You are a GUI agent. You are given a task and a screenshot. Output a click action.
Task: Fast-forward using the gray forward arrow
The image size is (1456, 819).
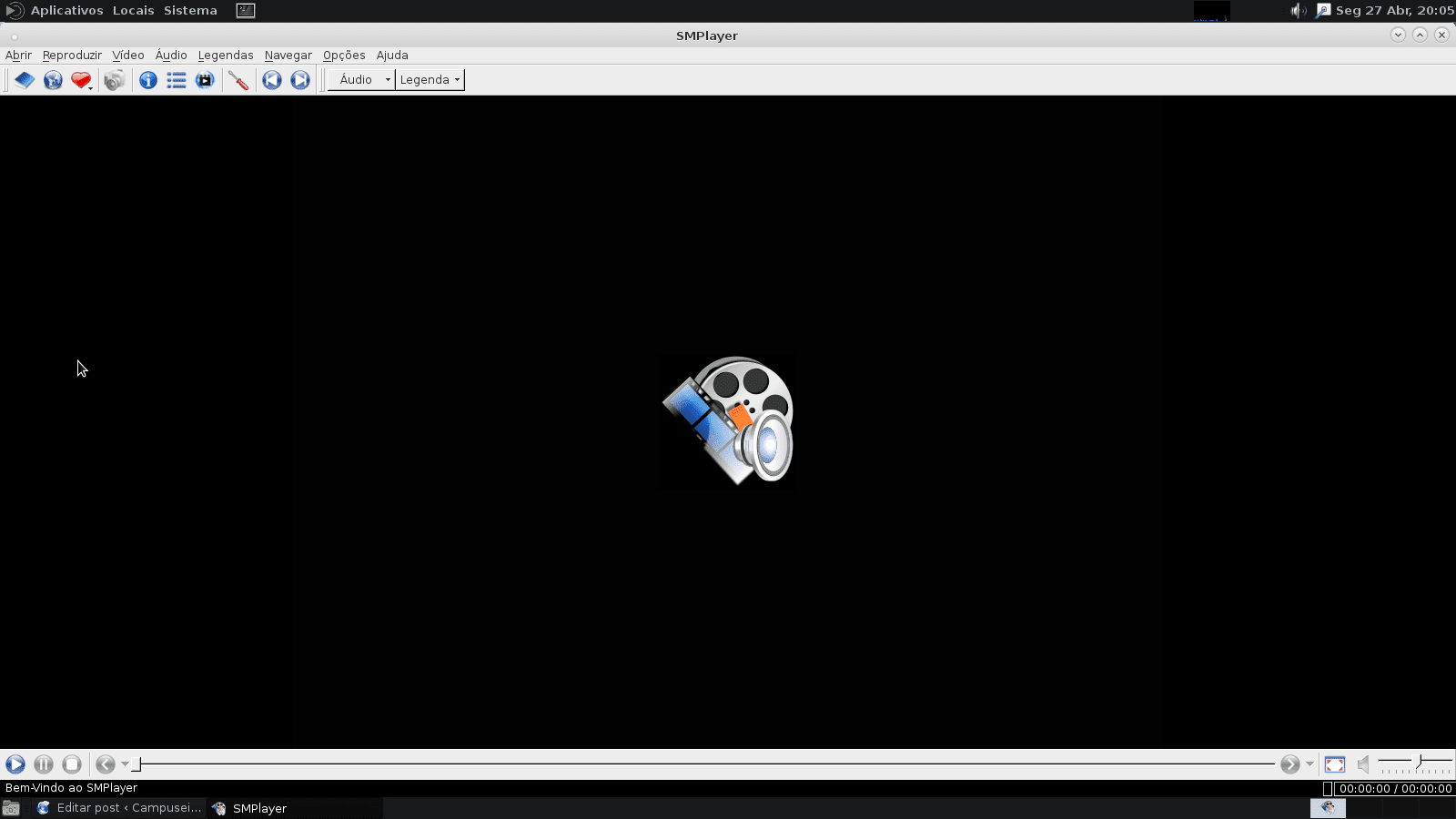(x=1289, y=764)
